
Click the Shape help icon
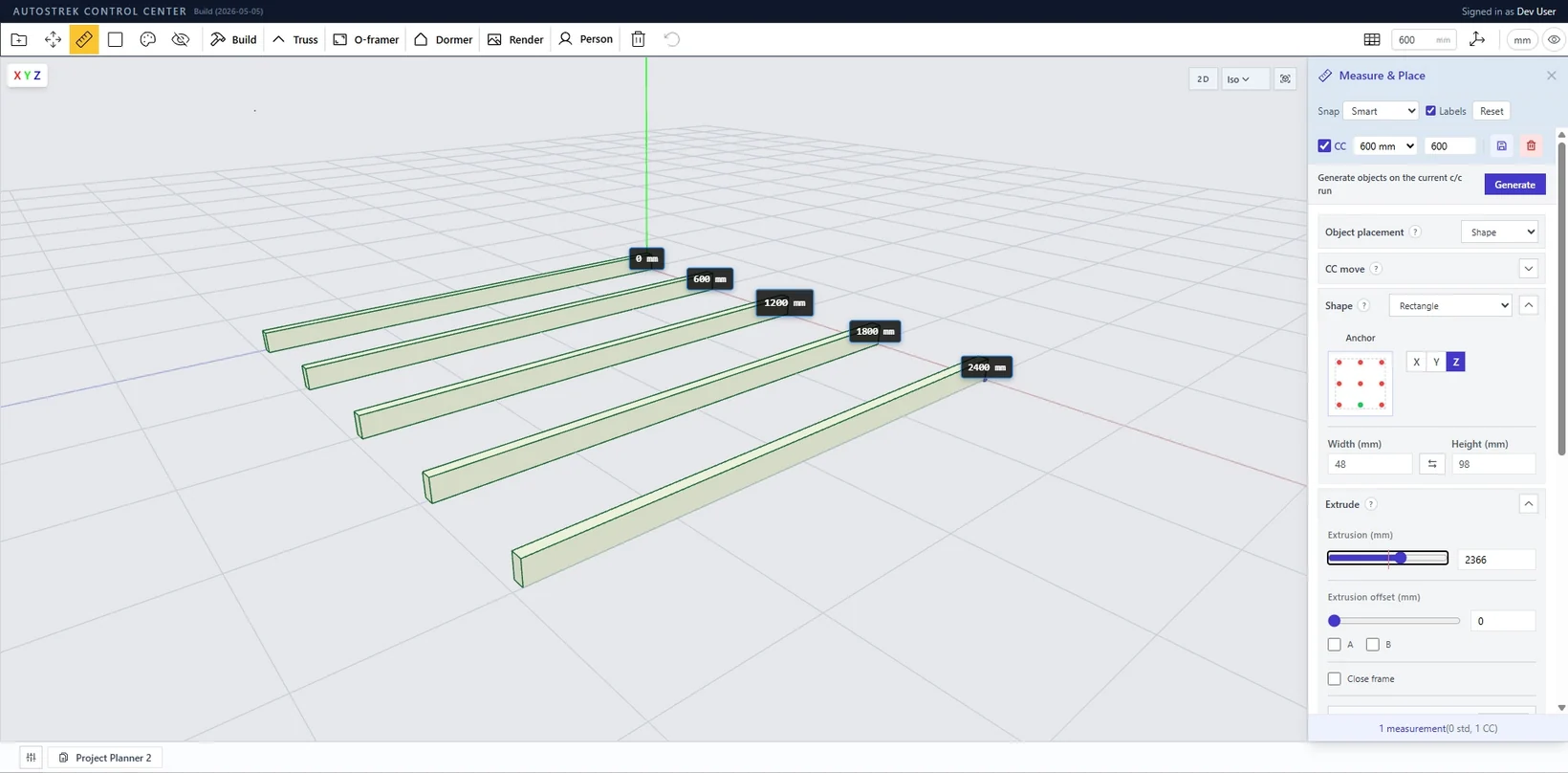(x=1364, y=306)
